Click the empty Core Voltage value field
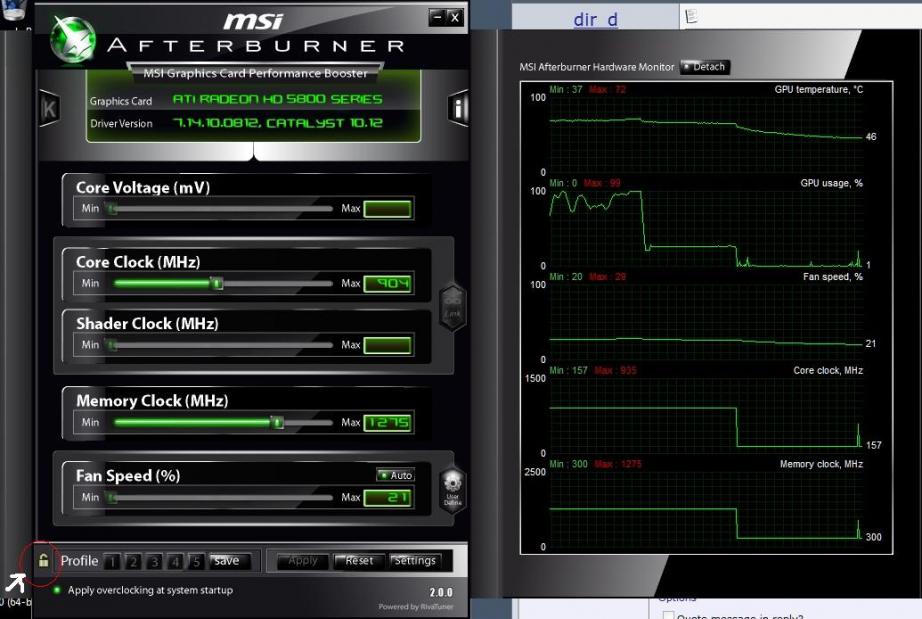 387,209
